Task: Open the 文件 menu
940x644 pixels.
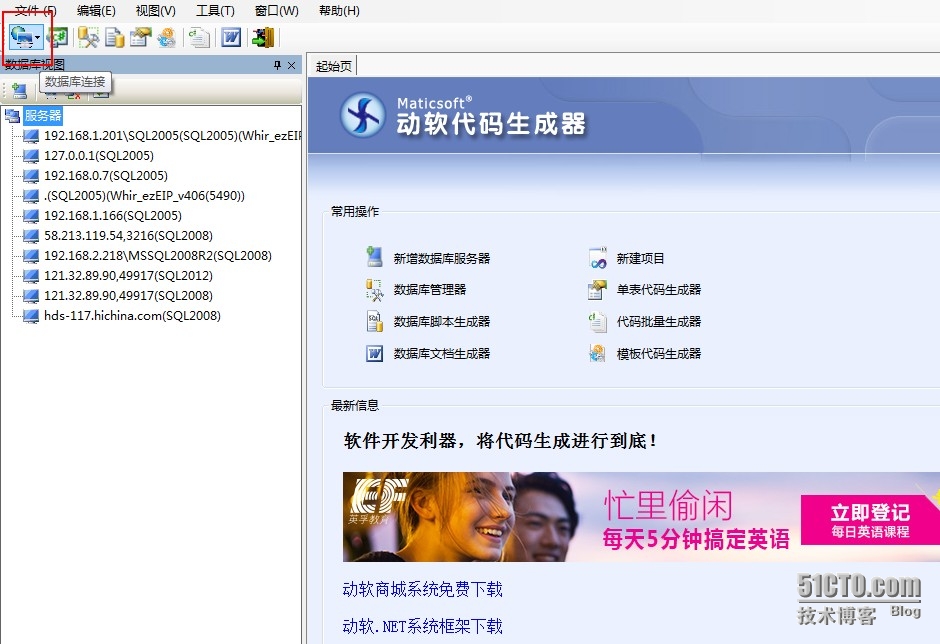Action: pos(35,10)
